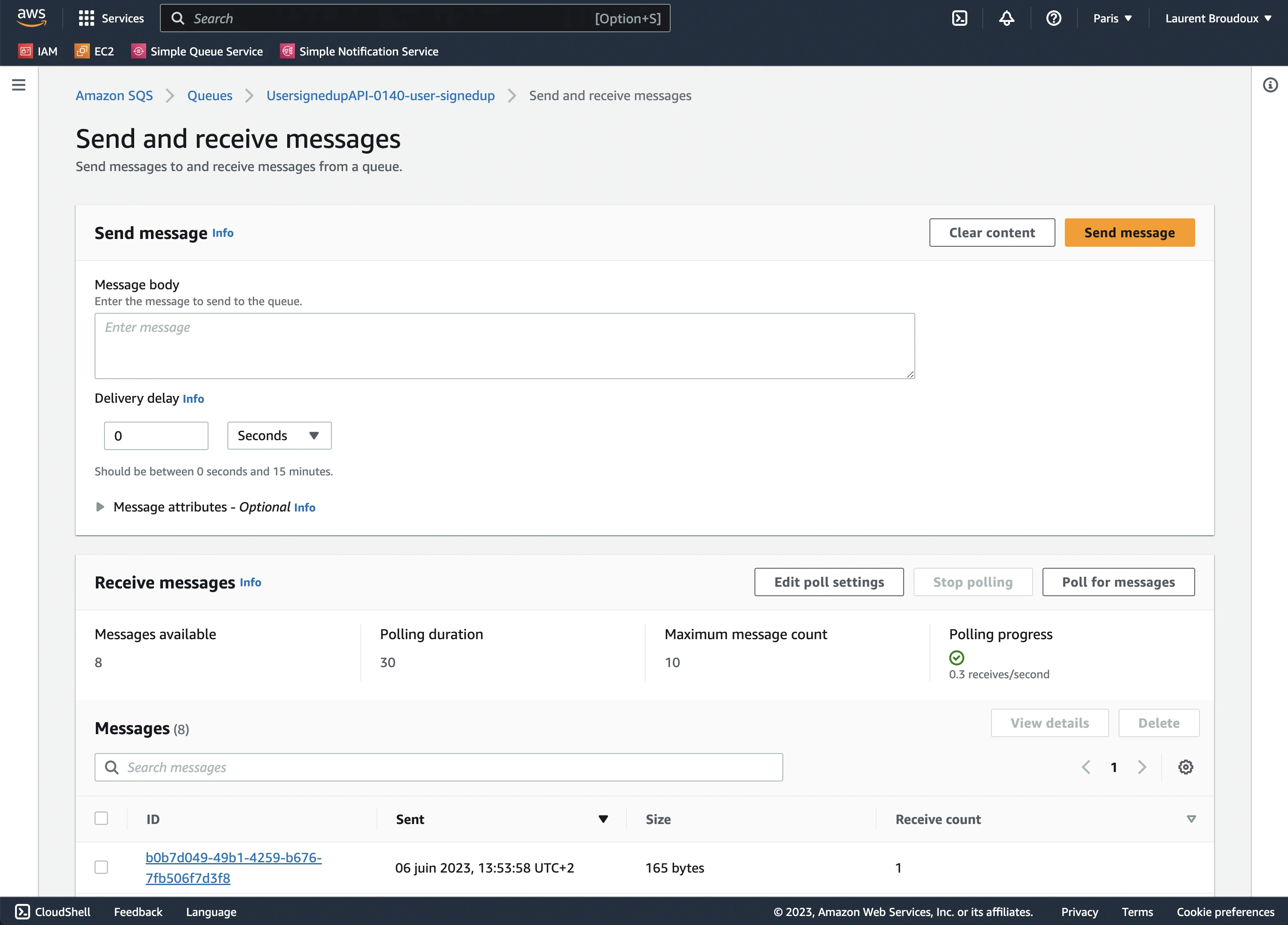The width and height of the screenshot is (1288, 925).
Task: Open the Paris region selector
Action: click(1112, 18)
